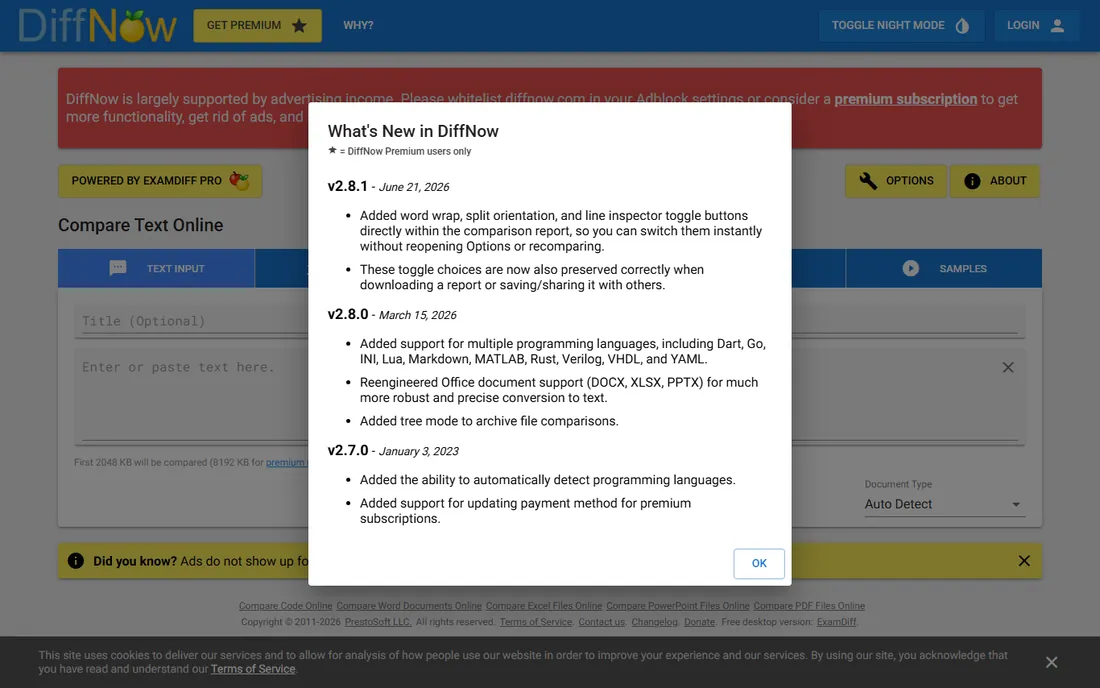
Task: Click the Login button
Action: click(x=1036, y=26)
